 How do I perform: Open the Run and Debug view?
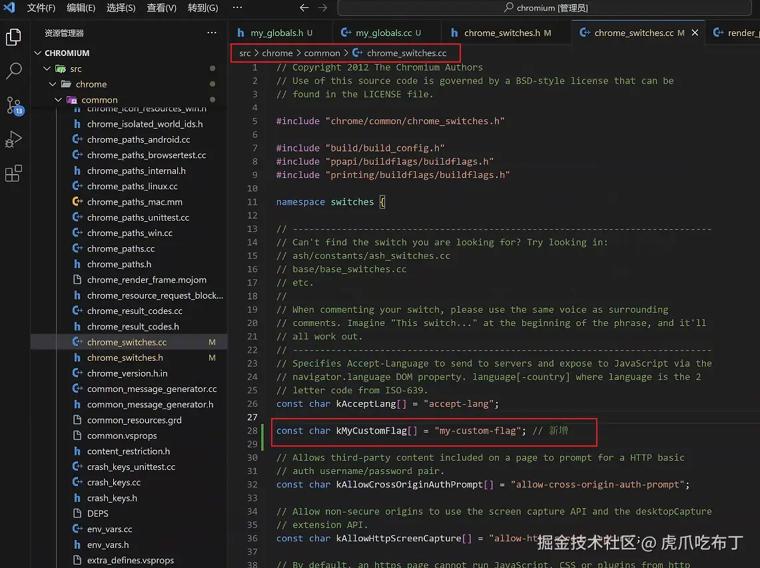point(14,140)
